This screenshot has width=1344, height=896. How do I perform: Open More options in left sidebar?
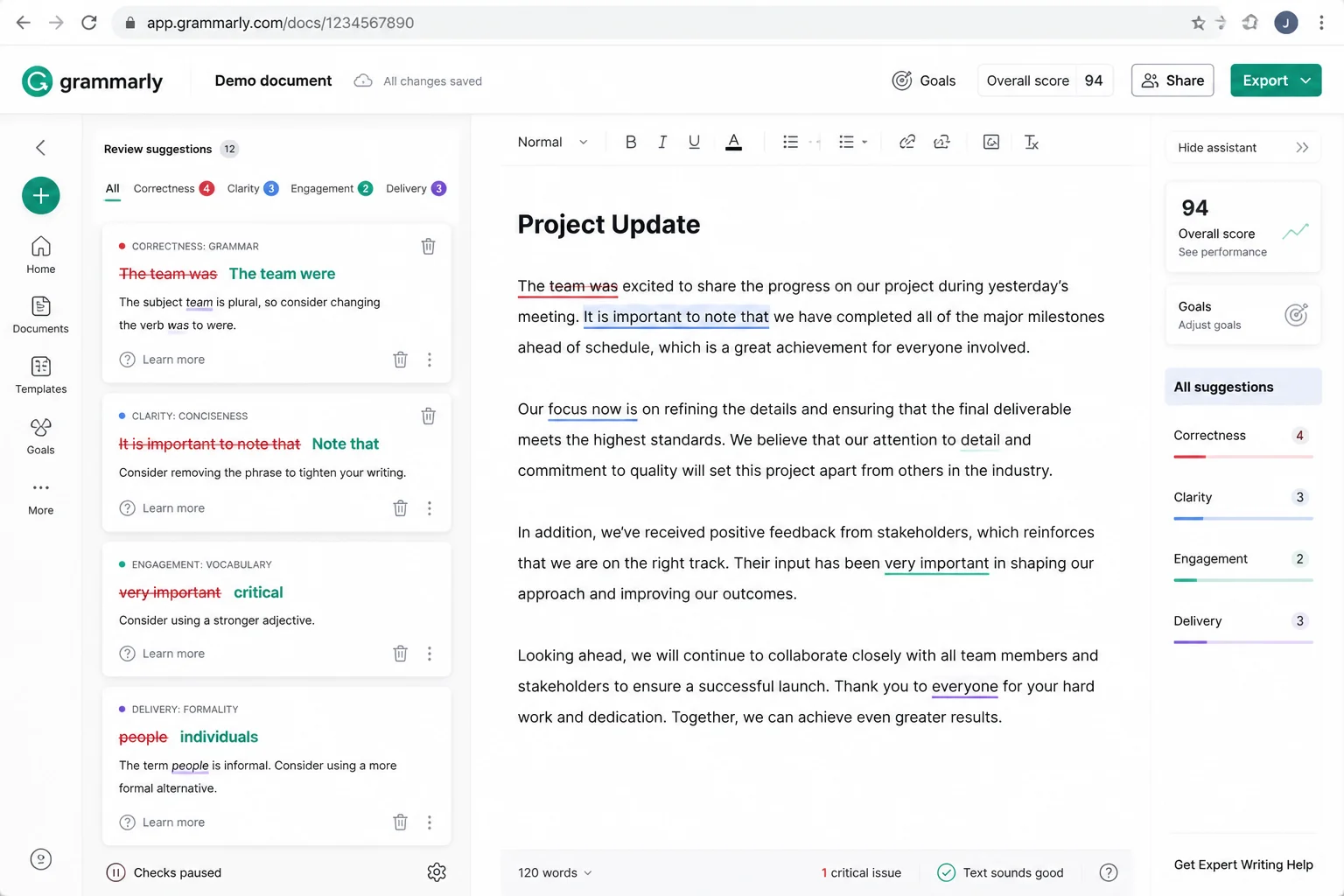click(x=40, y=497)
